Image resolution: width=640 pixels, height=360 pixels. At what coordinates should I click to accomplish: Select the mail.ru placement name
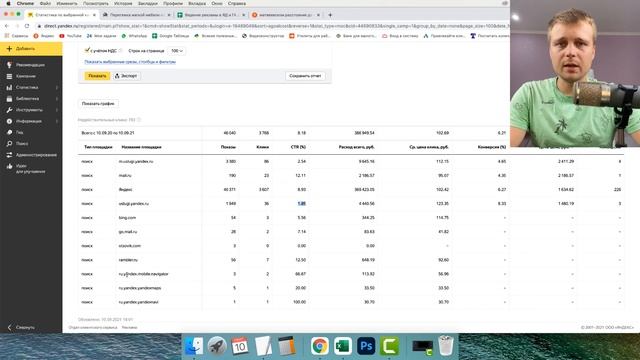(125, 176)
